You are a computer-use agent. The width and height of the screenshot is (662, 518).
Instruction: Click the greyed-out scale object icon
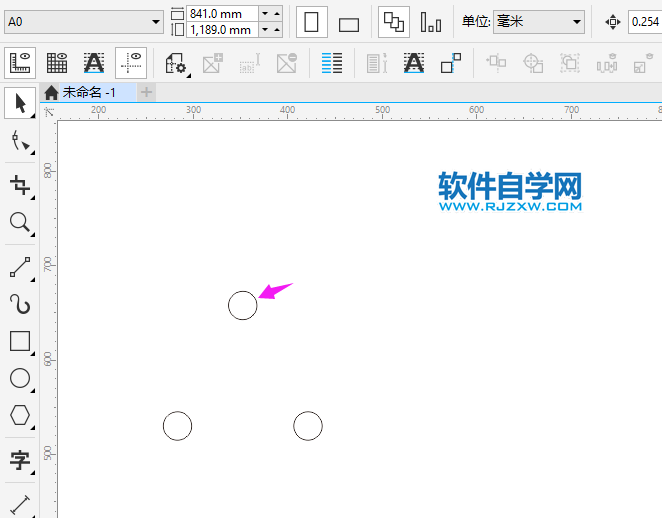point(644,63)
